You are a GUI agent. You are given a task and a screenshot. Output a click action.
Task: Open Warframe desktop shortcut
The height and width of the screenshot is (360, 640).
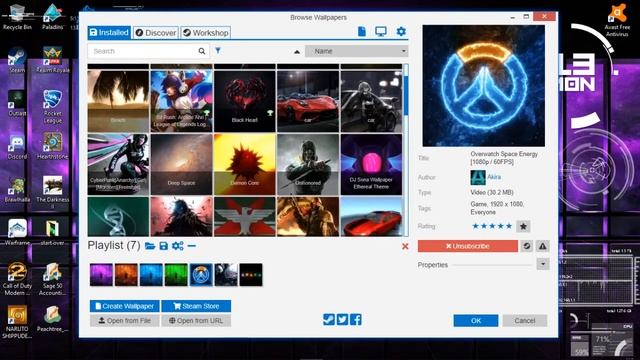[17, 232]
